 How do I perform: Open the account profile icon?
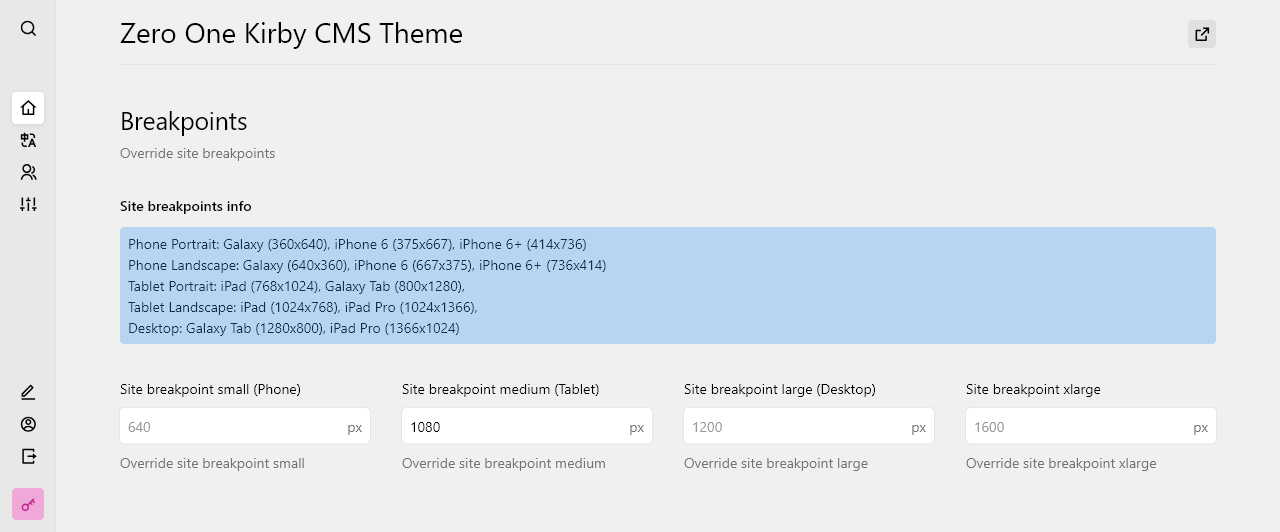28,424
